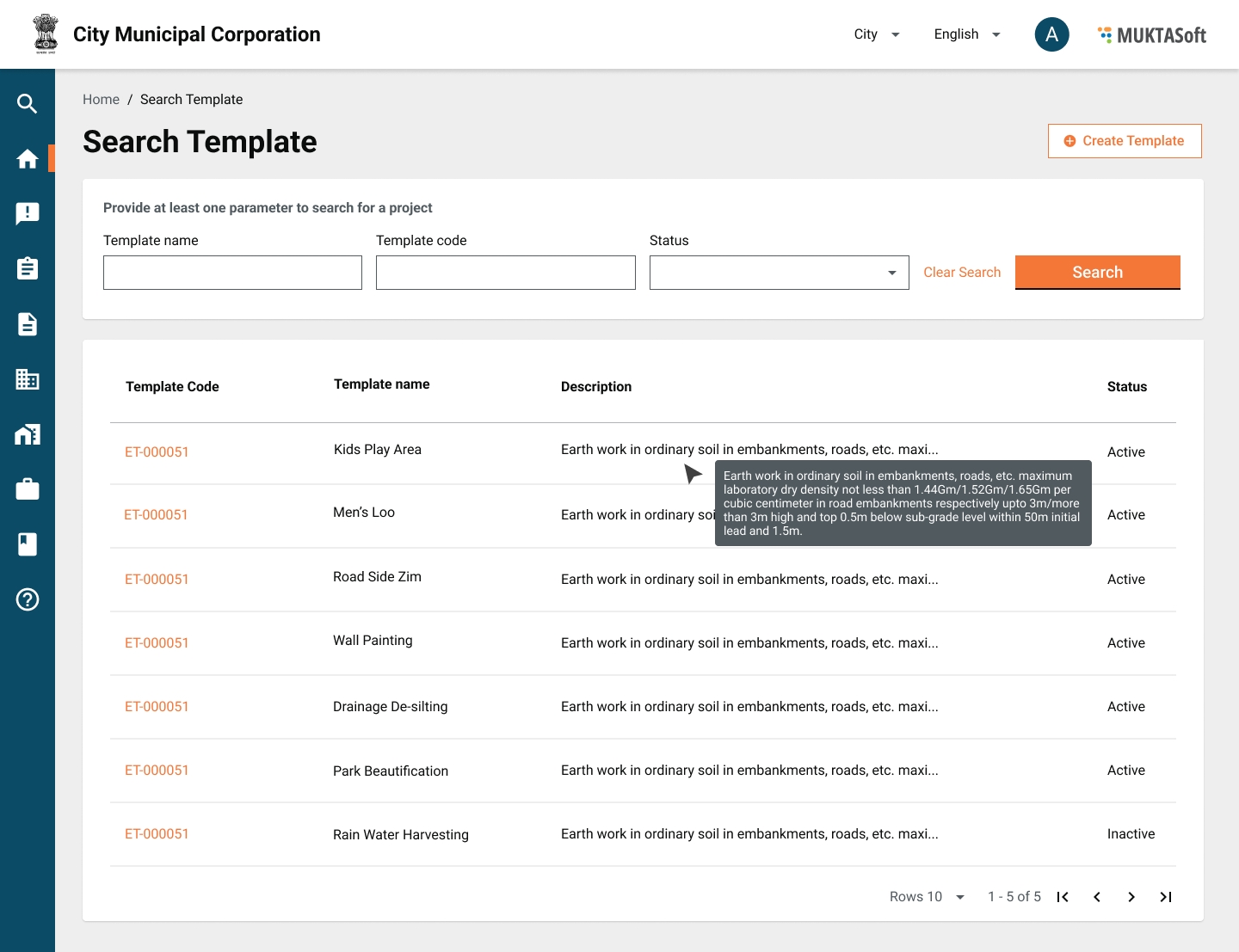Image resolution: width=1239 pixels, height=952 pixels.
Task: Open the clipboard icon in the sidebar
Action: (x=28, y=269)
